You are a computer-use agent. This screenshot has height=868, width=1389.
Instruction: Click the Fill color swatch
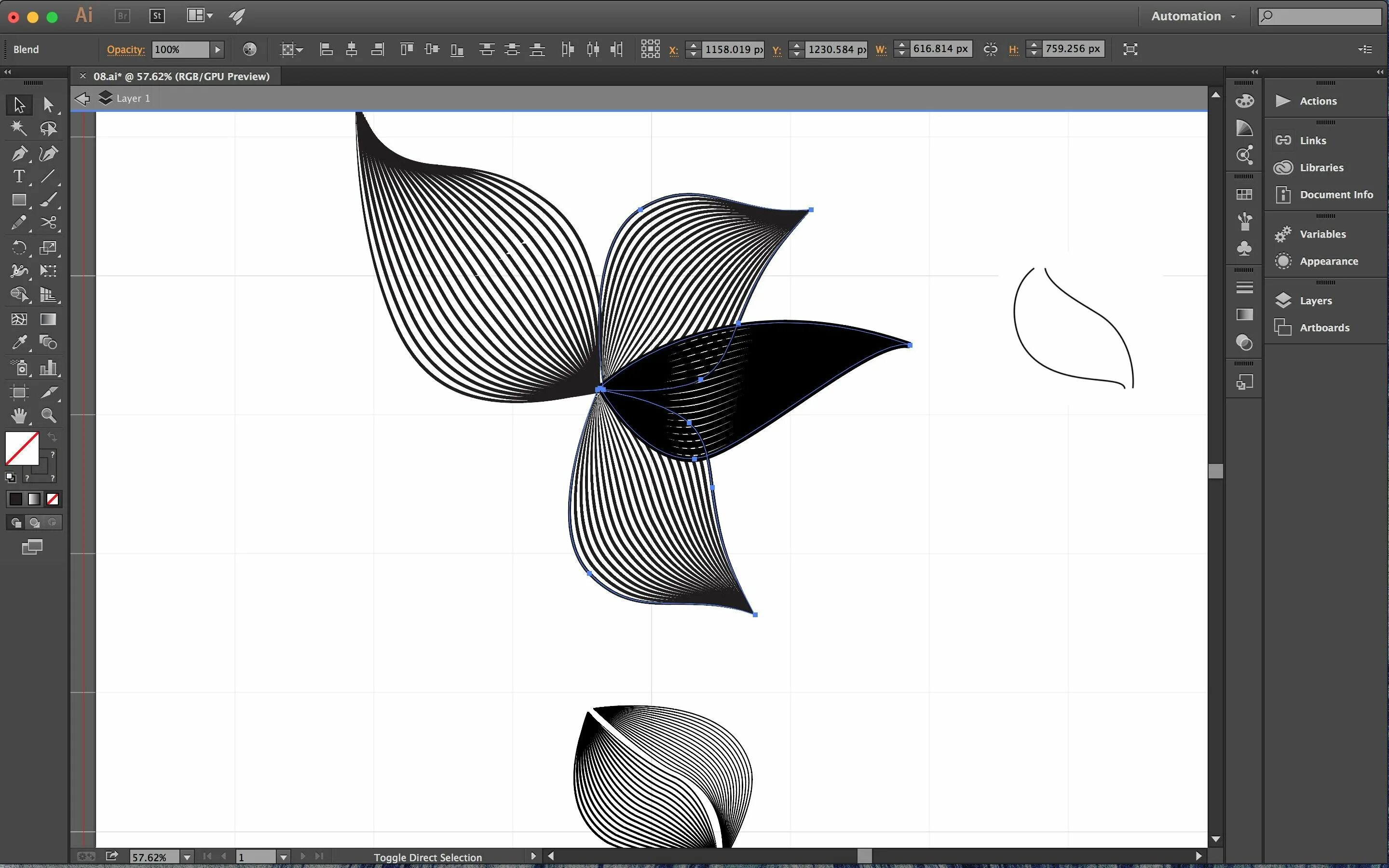click(22, 448)
